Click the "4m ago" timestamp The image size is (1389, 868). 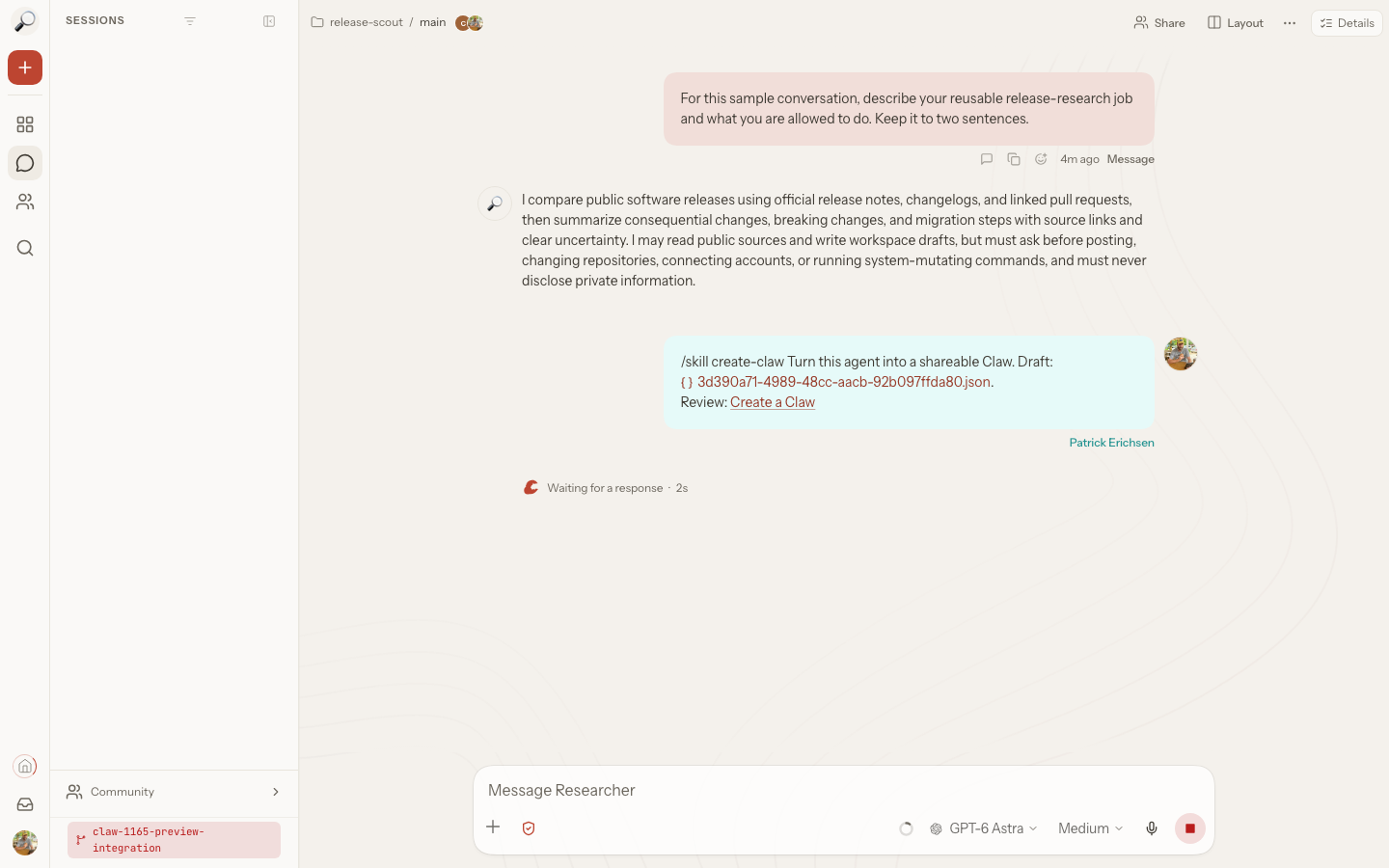(x=1079, y=159)
